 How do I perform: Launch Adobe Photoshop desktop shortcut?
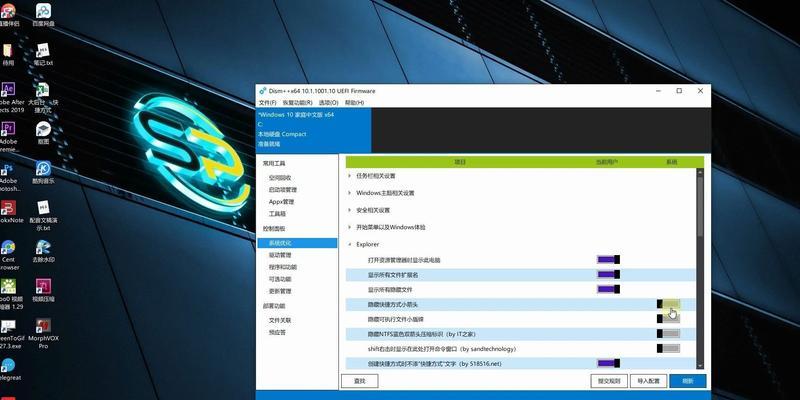coord(8,177)
